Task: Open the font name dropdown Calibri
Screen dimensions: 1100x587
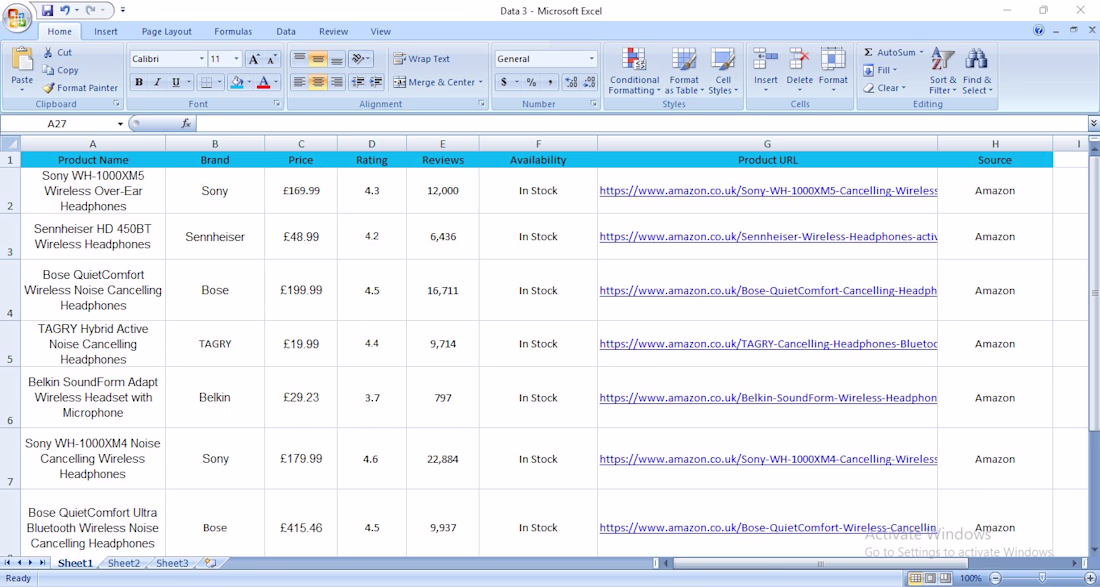Action: [202, 60]
